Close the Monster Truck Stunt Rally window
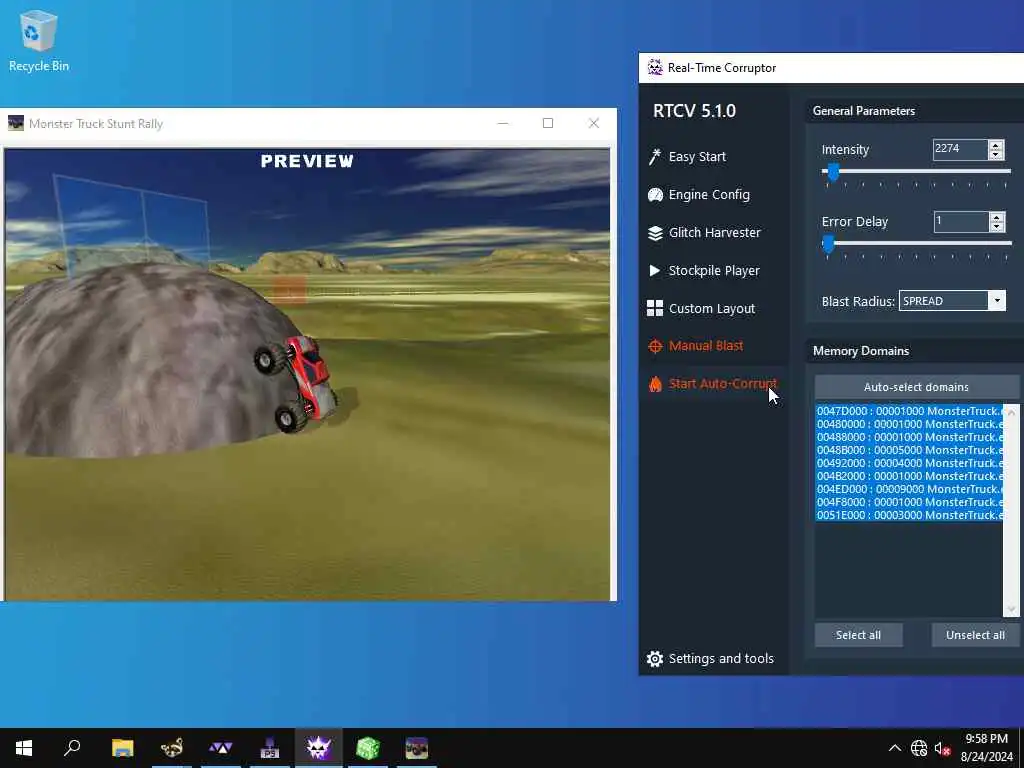 tap(594, 123)
